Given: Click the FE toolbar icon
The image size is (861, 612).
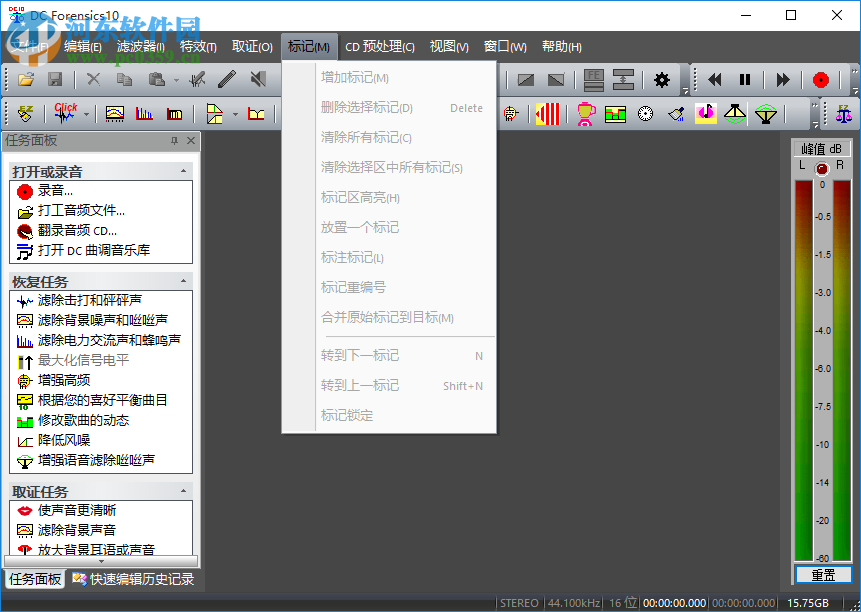Looking at the screenshot, I should tap(594, 80).
